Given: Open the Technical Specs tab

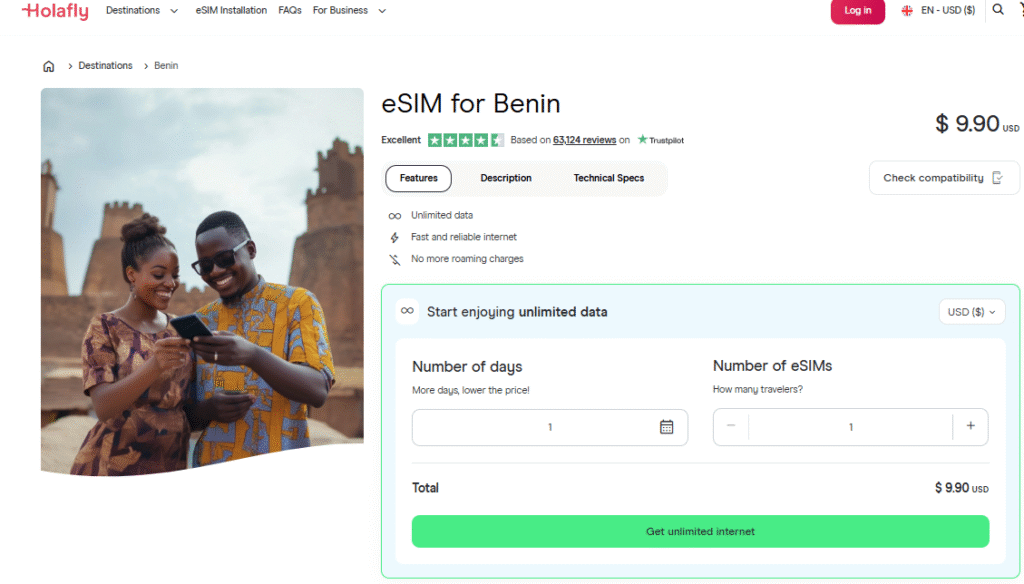Looking at the screenshot, I should click(608, 178).
